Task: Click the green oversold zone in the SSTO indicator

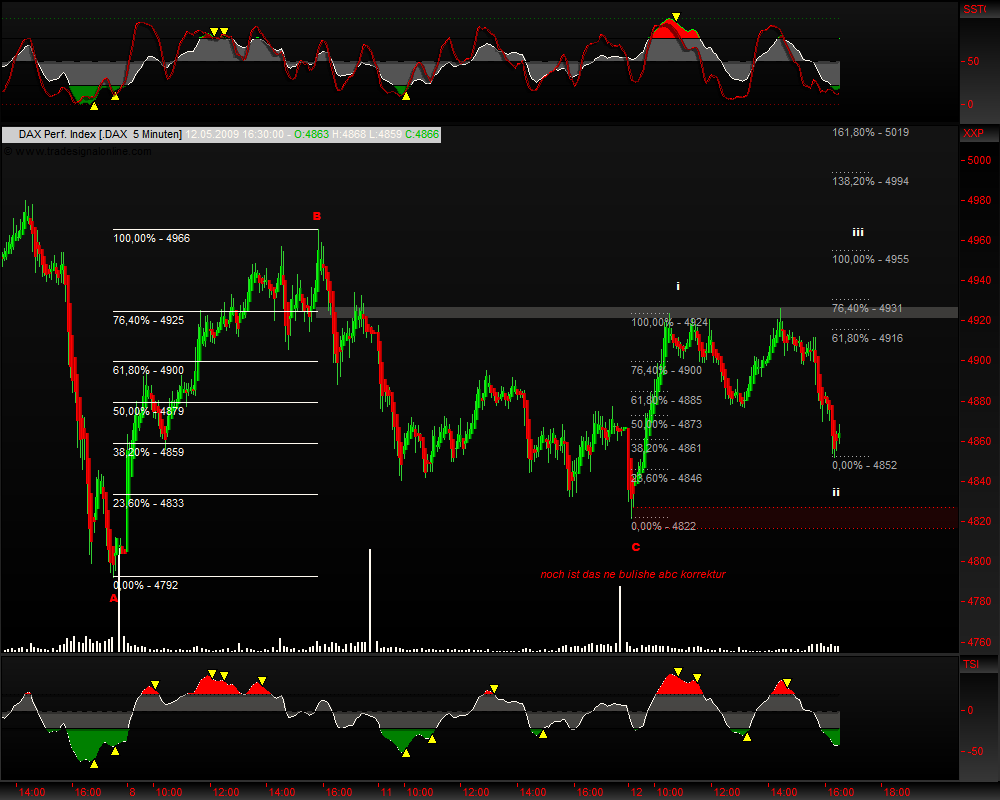Action: point(80,92)
